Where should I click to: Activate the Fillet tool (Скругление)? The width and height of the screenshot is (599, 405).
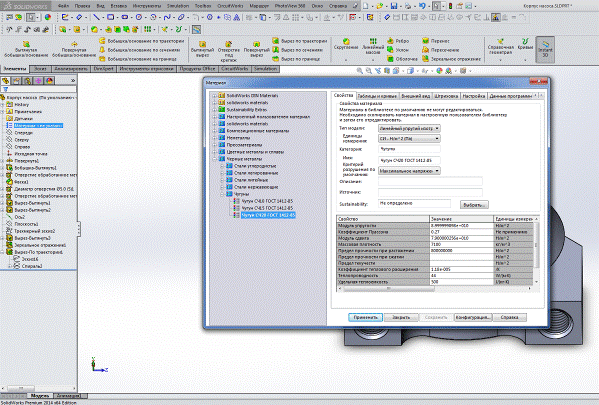pos(346,45)
